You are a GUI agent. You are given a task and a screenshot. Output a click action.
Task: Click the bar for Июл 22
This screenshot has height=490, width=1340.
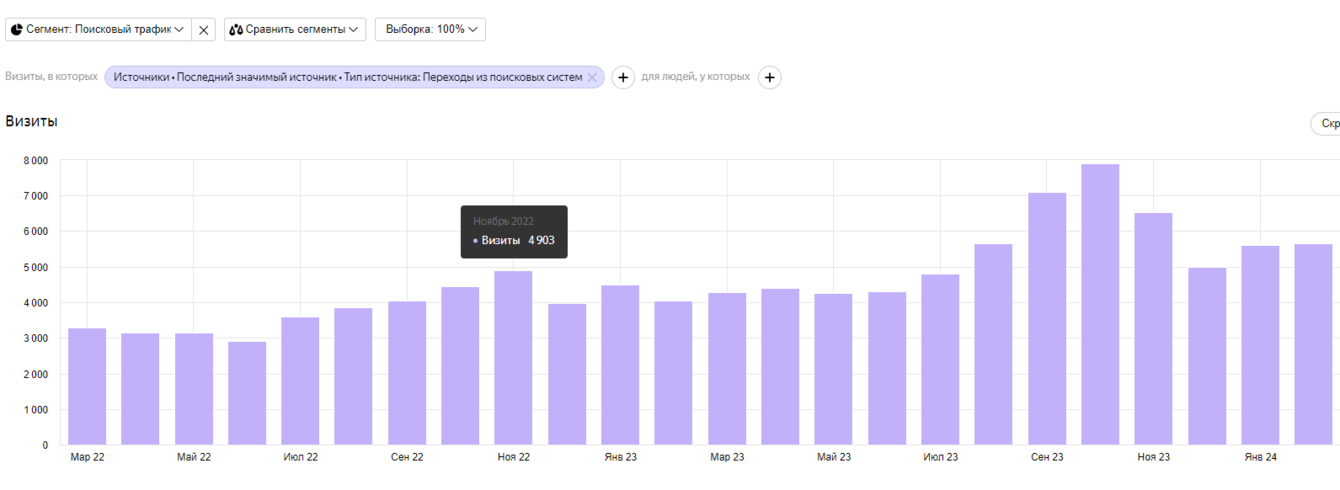click(300, 381)
